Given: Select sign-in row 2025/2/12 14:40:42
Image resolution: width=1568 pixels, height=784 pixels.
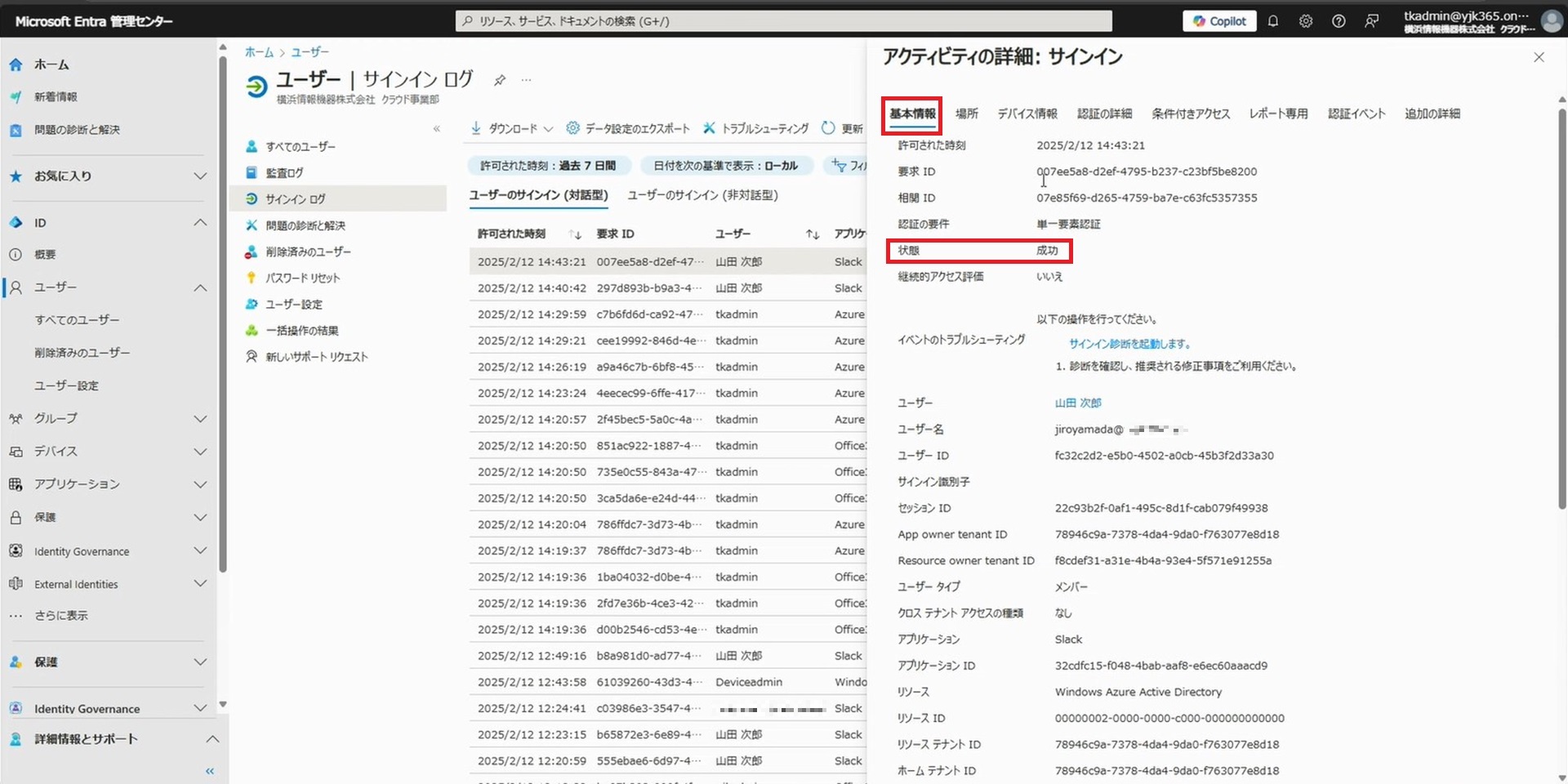Looking at the screenshot, I should (x=667, y=288).
